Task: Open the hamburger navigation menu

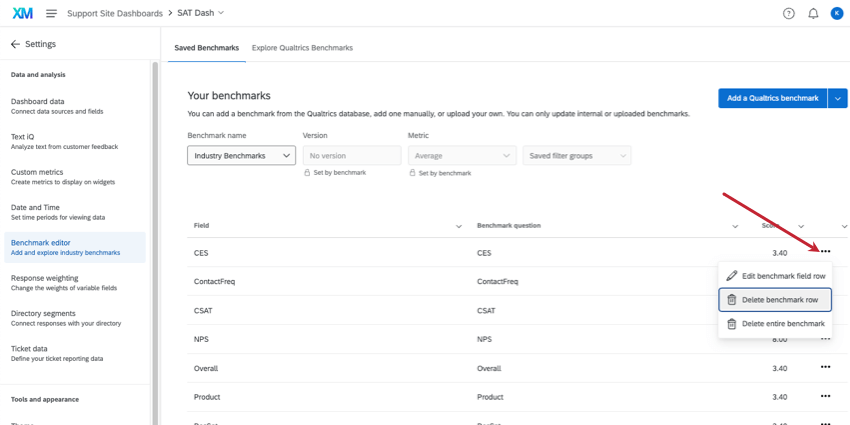Action: (51, 13)
